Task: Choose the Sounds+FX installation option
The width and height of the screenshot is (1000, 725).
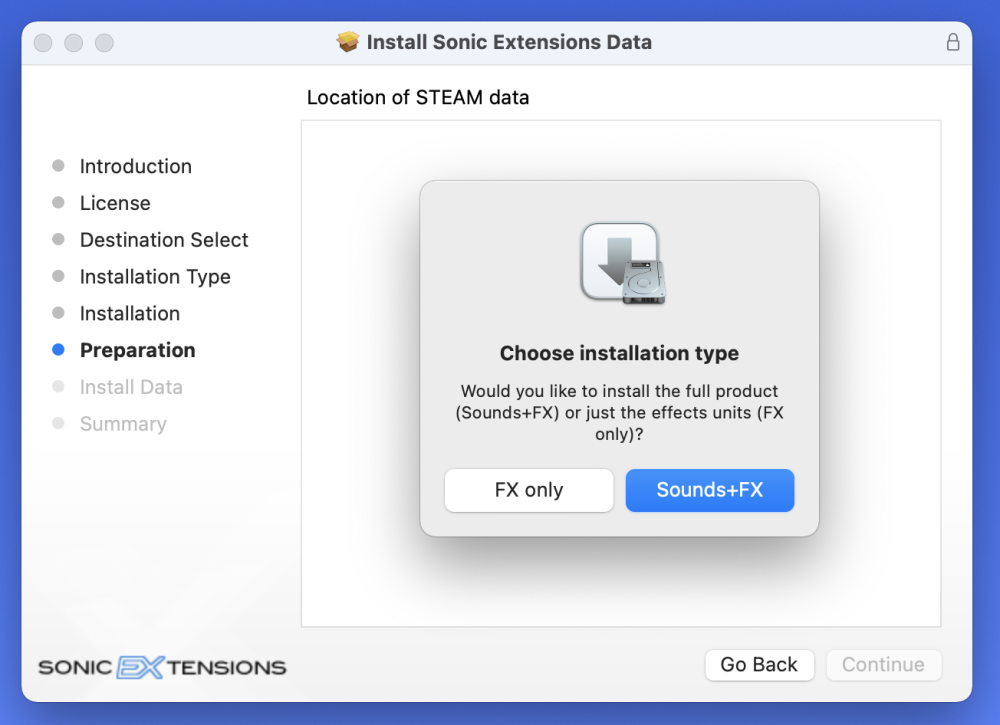Action: click(710, 490)
